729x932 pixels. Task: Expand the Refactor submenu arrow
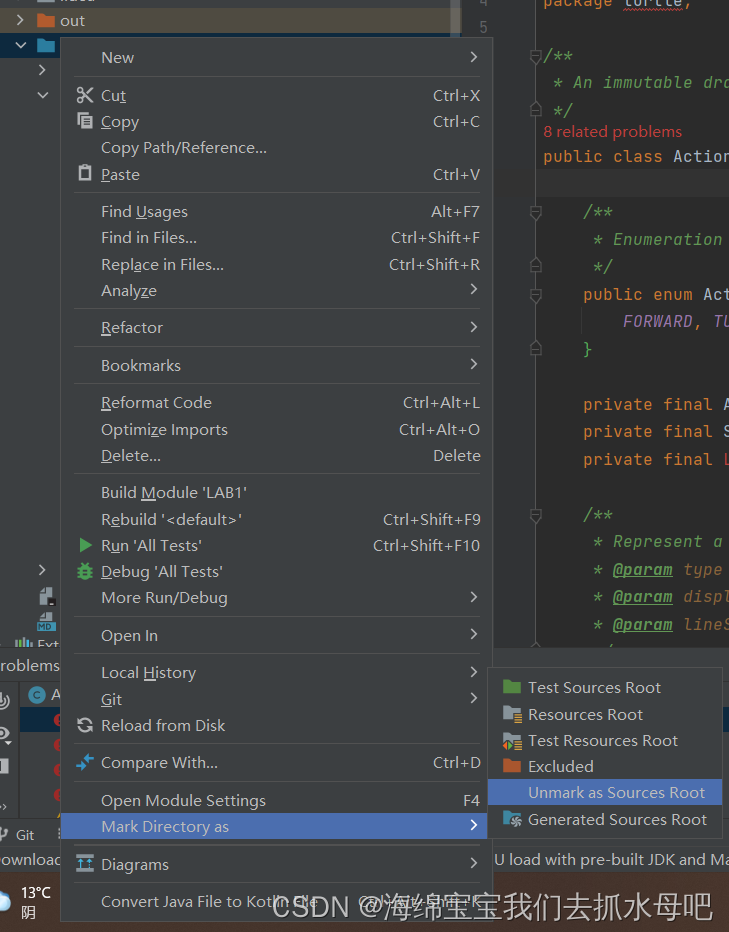[x=474, y=327]
